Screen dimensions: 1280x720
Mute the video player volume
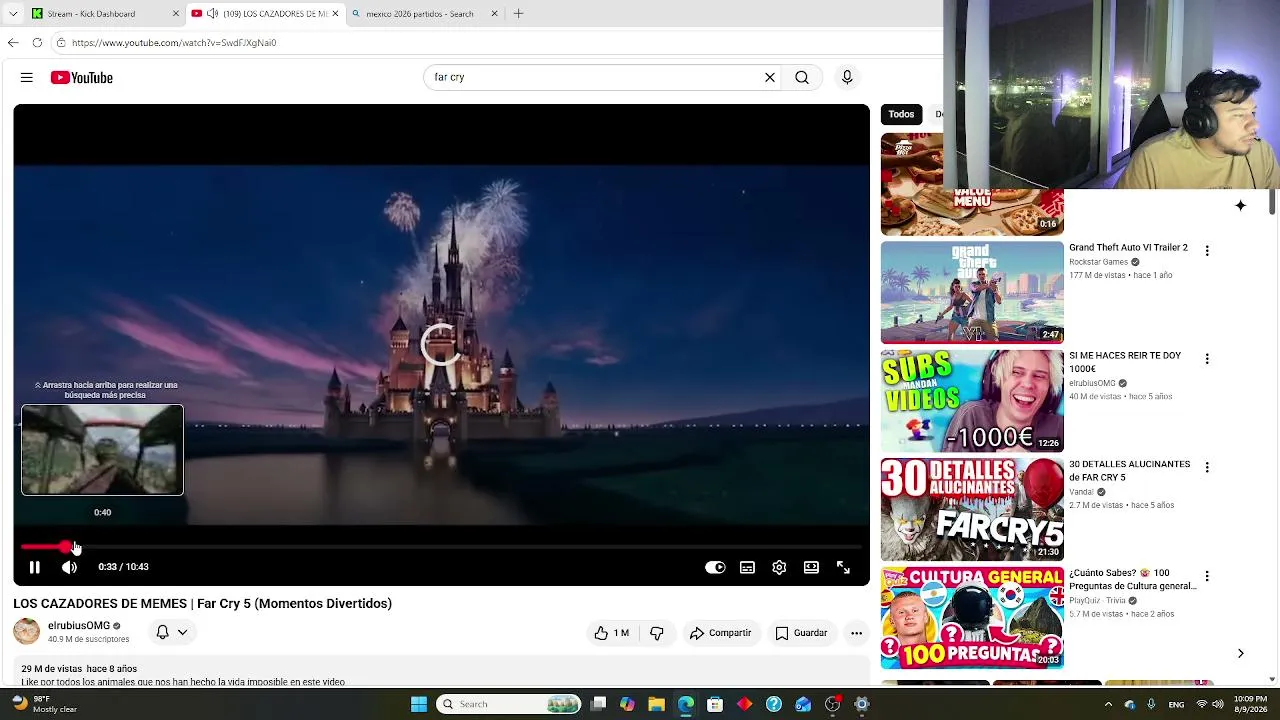click(69, 567)
